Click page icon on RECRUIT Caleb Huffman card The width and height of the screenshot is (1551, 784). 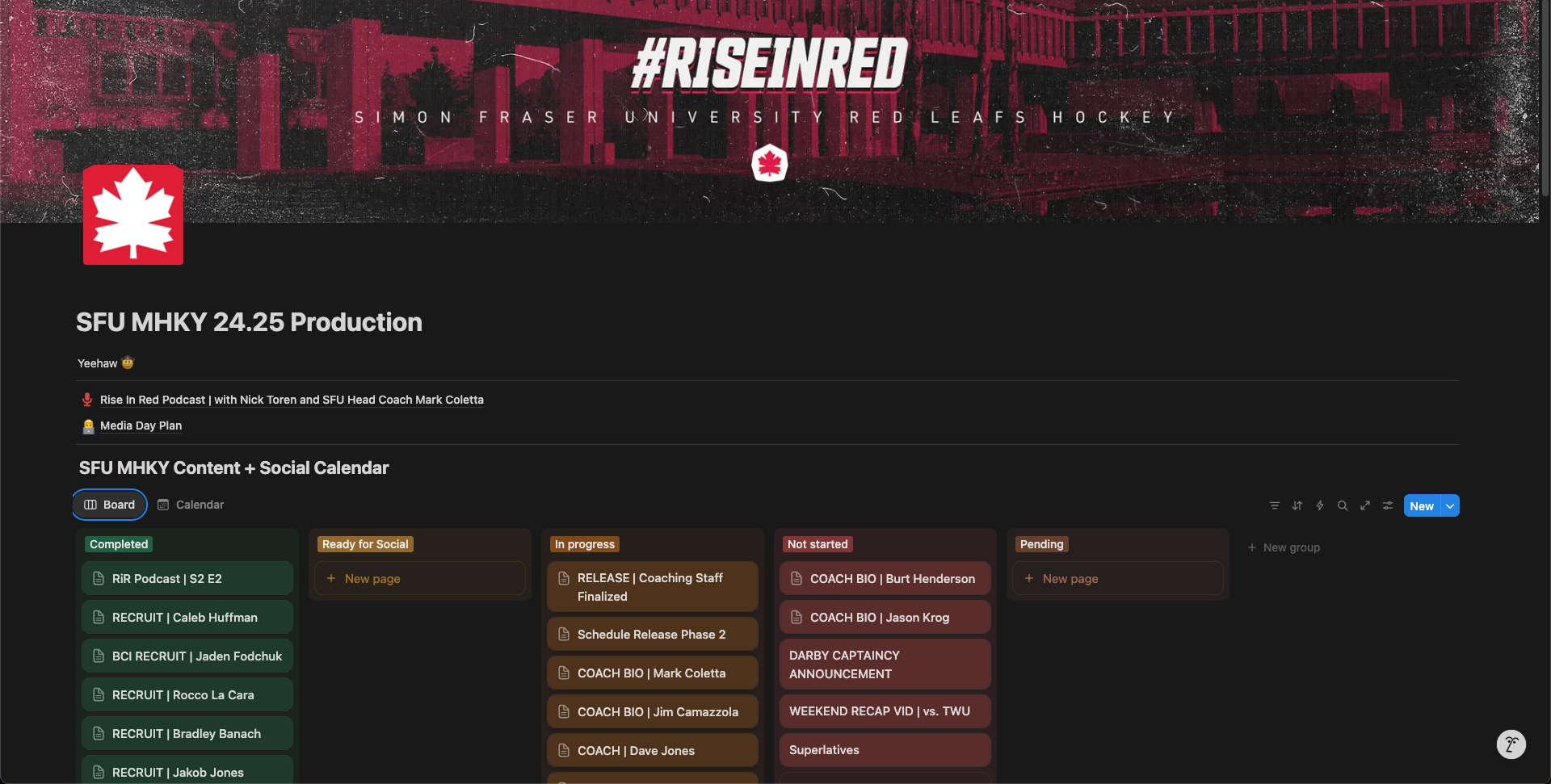[99, 617]
